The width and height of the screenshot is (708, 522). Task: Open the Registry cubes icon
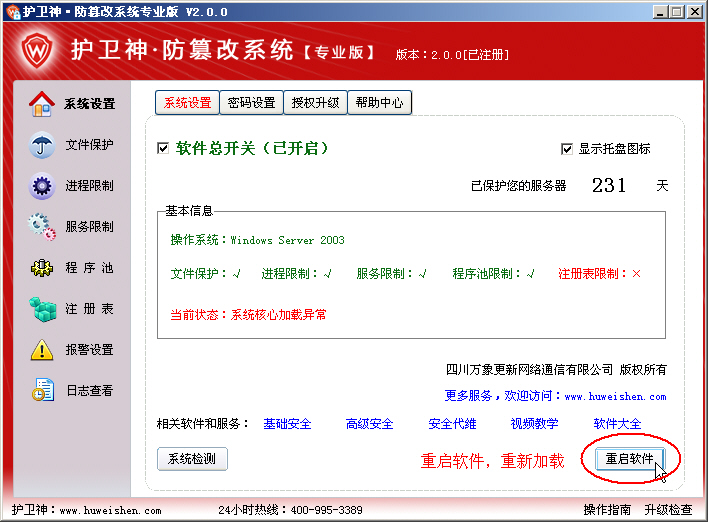coord(41,309)
